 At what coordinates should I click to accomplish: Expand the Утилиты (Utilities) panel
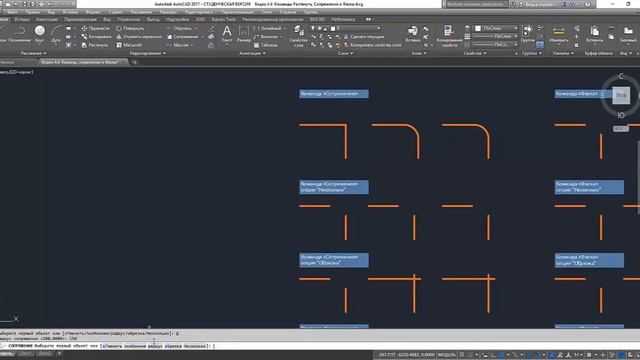562,53
